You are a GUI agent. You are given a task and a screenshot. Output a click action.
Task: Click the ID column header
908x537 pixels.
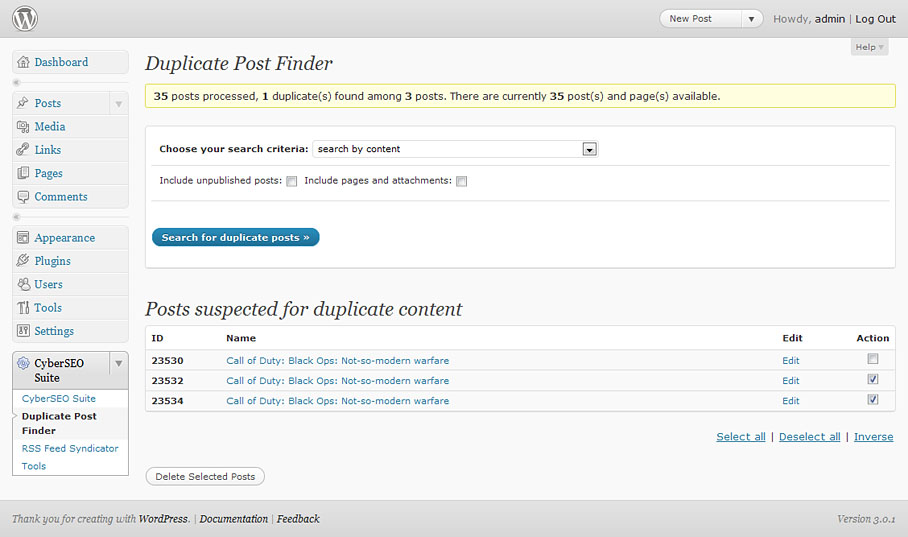[x=158, y=338]
